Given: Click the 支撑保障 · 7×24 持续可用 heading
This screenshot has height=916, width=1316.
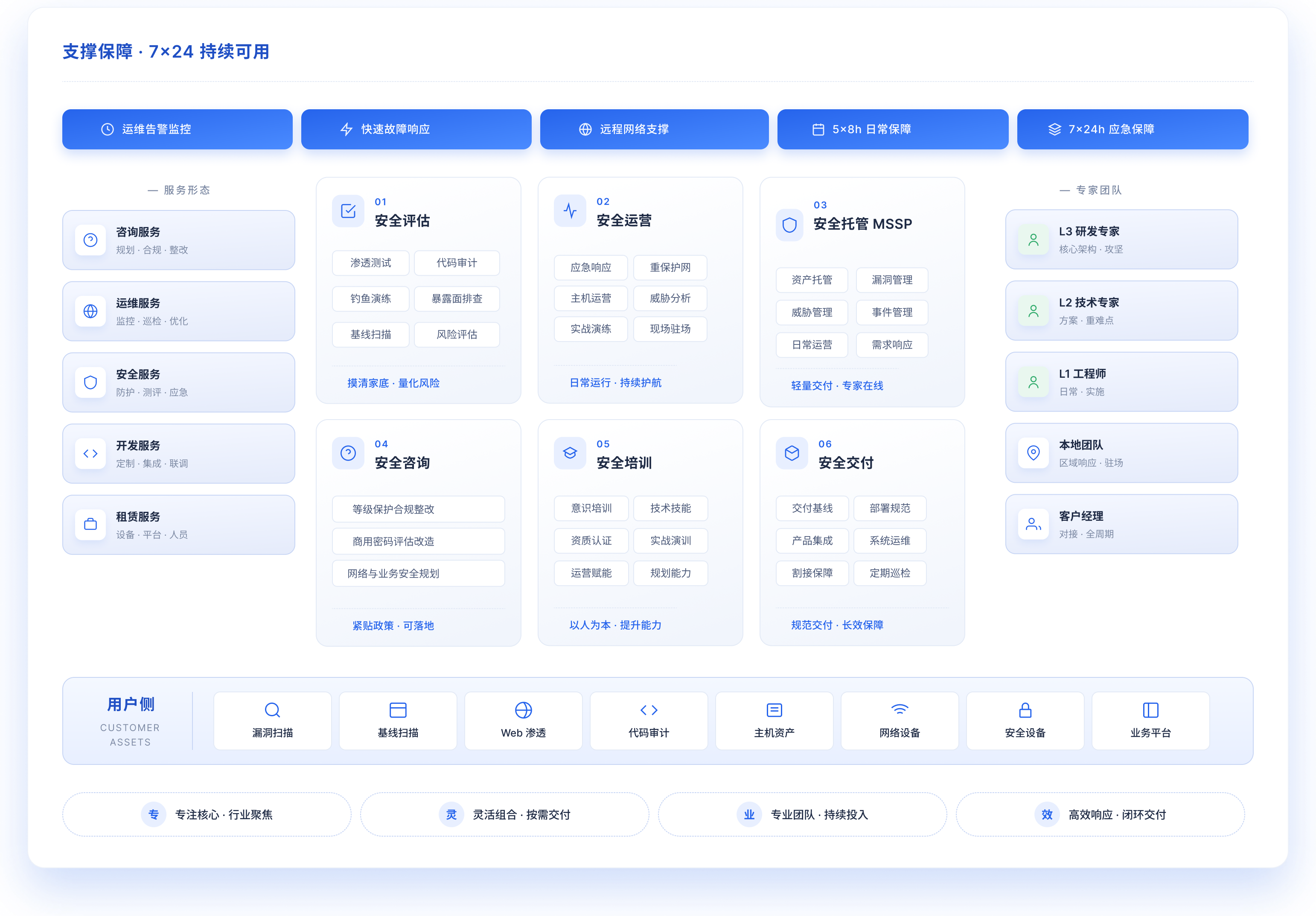Looking at the screenshot, I should pyautogui.click(x=166, y=52).
